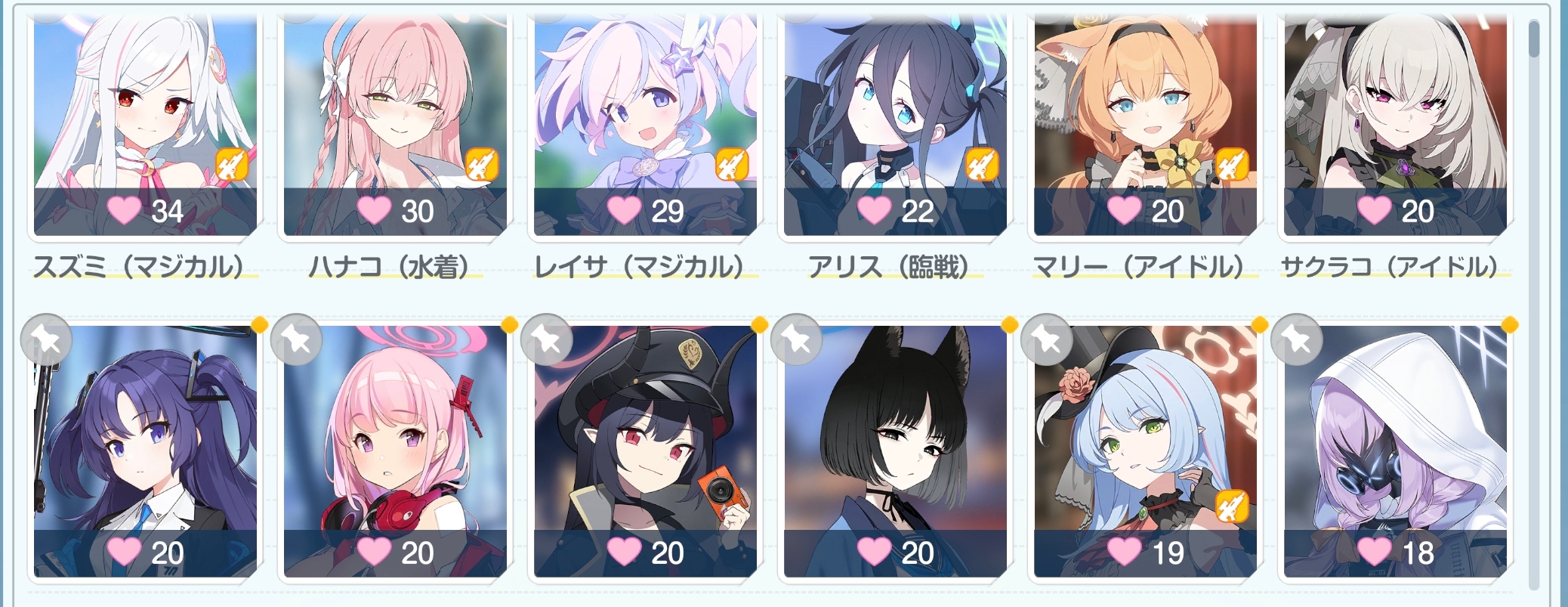
Task: Open the マリー(アイドル) name label
Action: tap(1139, 267)
